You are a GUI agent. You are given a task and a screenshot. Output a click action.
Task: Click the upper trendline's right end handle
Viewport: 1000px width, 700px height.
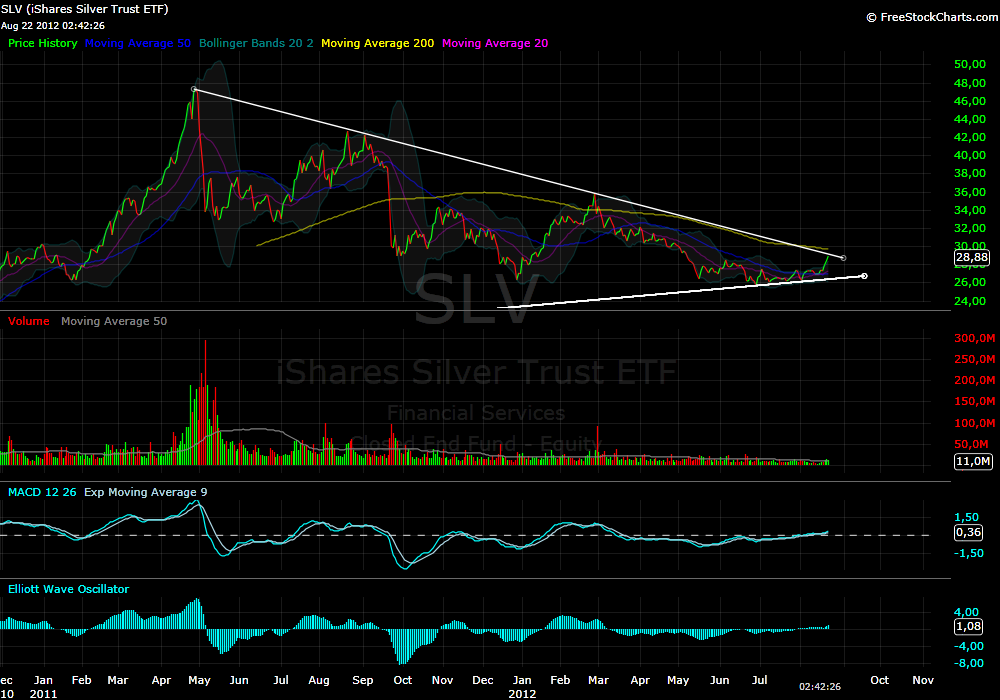pyautogui.click(x=843, y=258)
